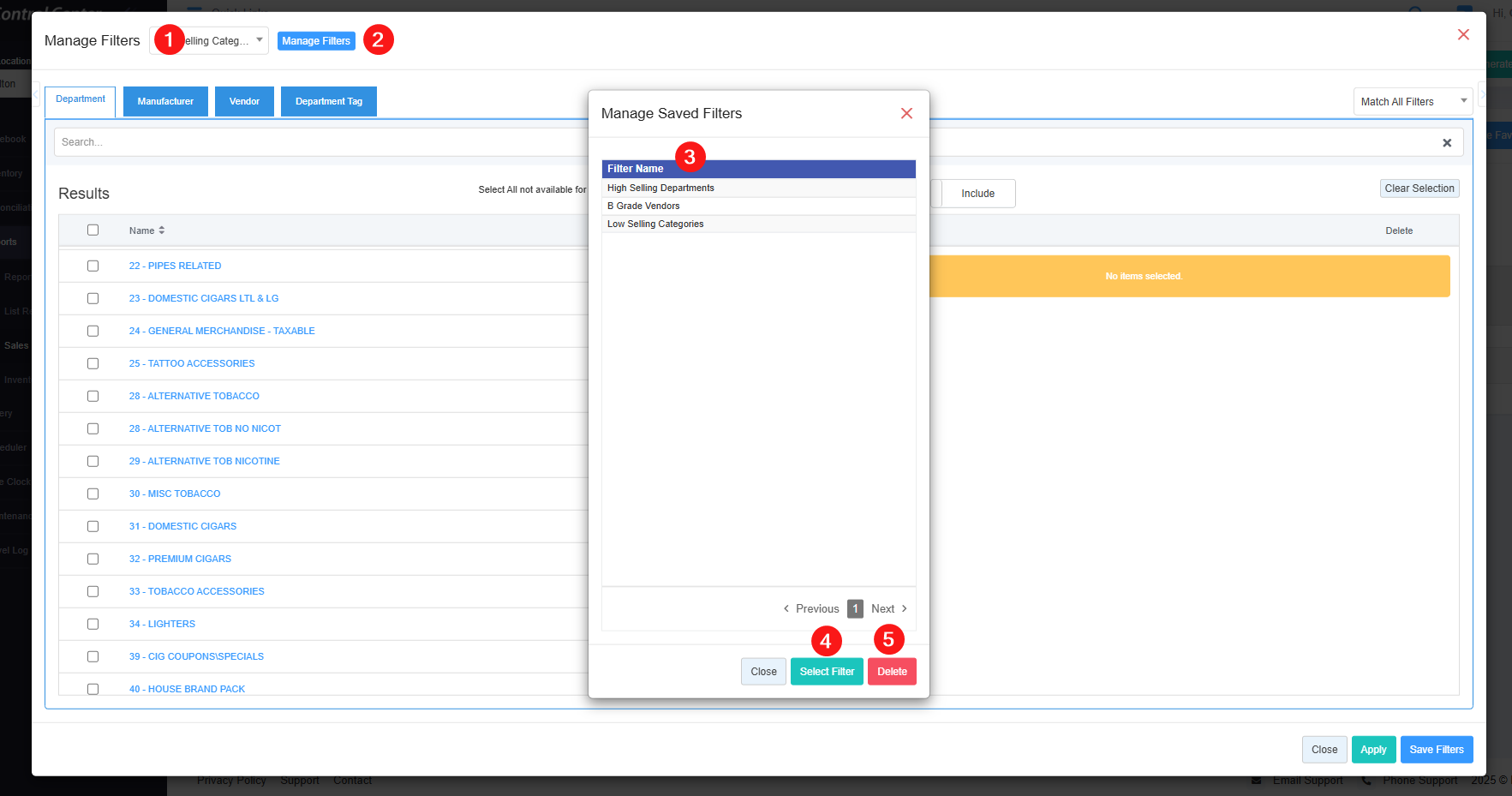Click the teal Select Filter button
Screen dimensions: 1512x796
click(826, 672)
